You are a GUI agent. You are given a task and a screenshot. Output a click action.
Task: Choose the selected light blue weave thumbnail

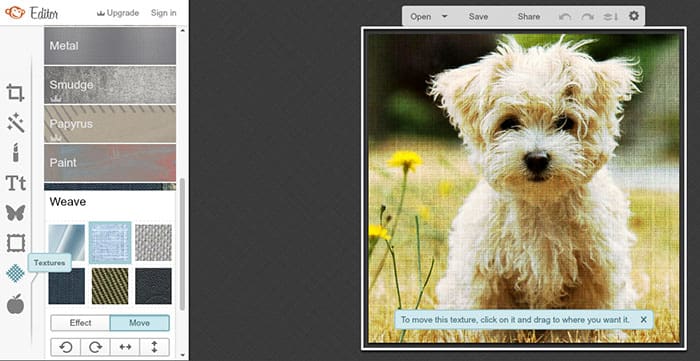(110, 242)
